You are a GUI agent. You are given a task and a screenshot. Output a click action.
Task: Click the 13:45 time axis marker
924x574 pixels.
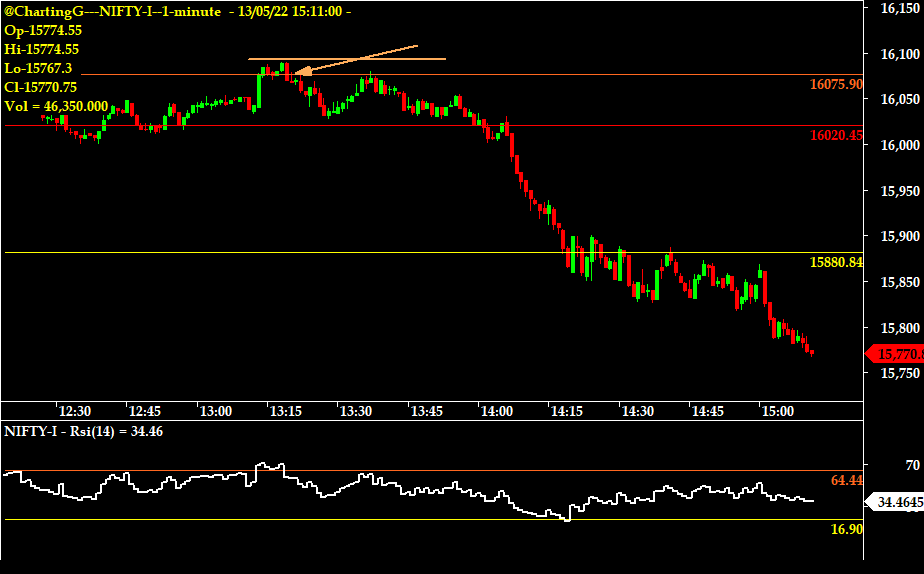tap(427, 411)
